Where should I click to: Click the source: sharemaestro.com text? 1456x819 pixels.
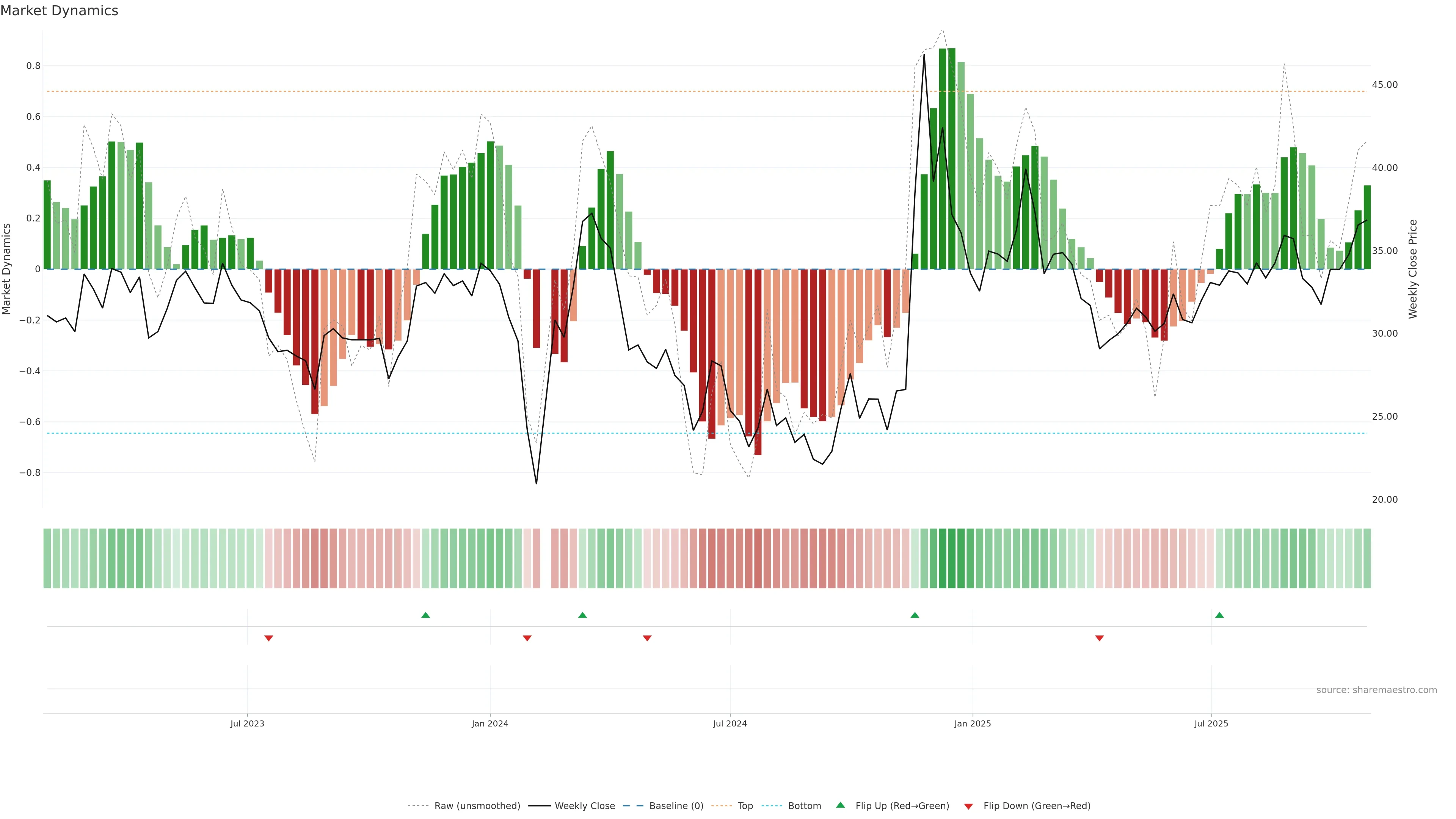pos(1376,690)
